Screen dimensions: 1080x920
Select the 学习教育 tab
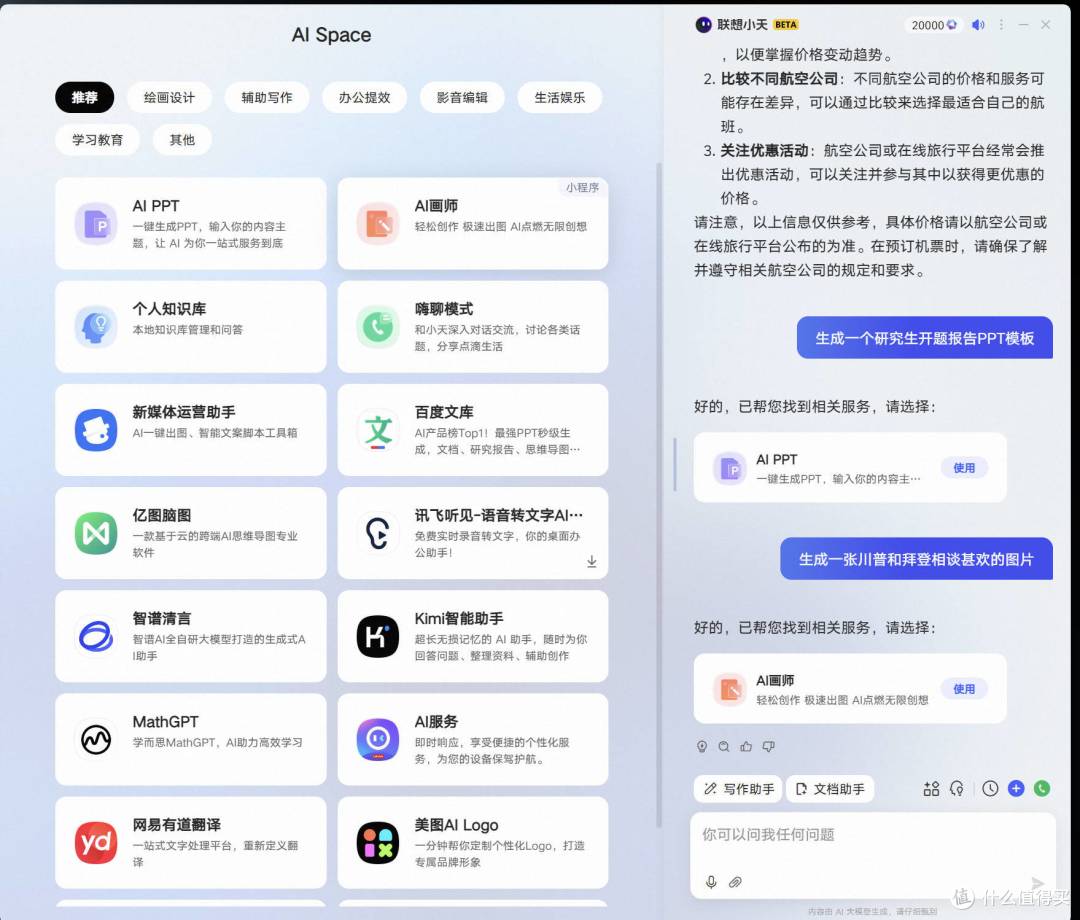(x=98, y=140)
